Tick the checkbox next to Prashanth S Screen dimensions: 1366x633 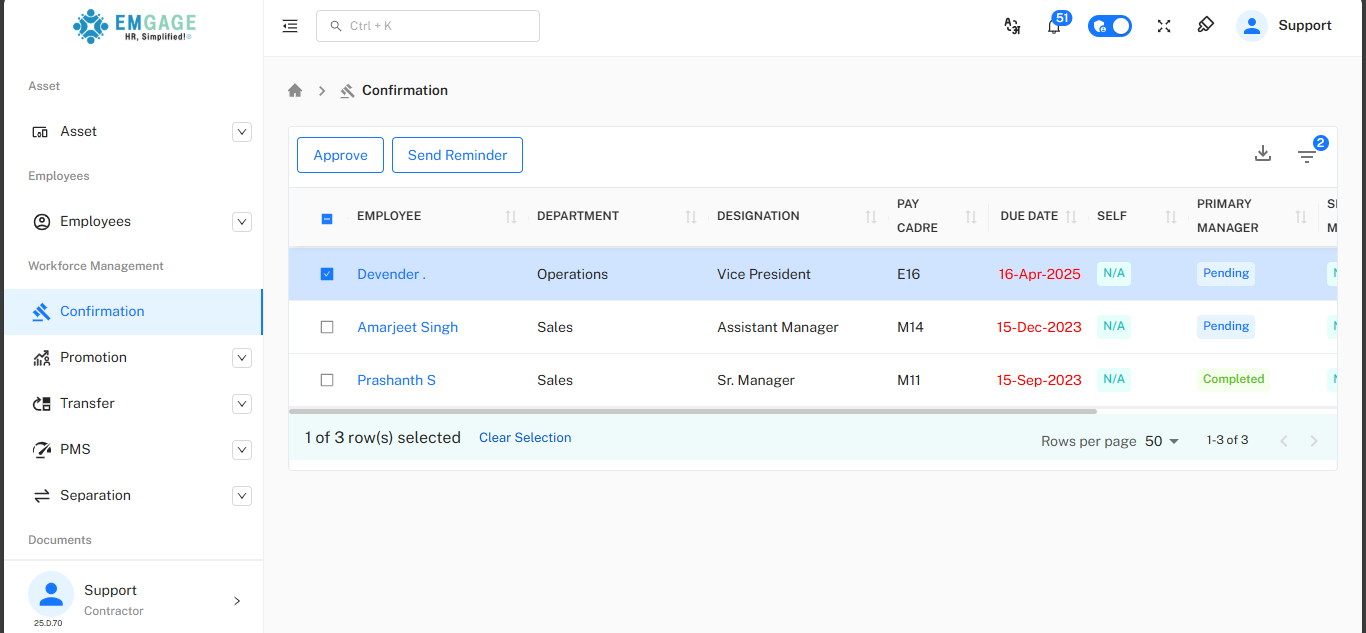coord(327,380)
